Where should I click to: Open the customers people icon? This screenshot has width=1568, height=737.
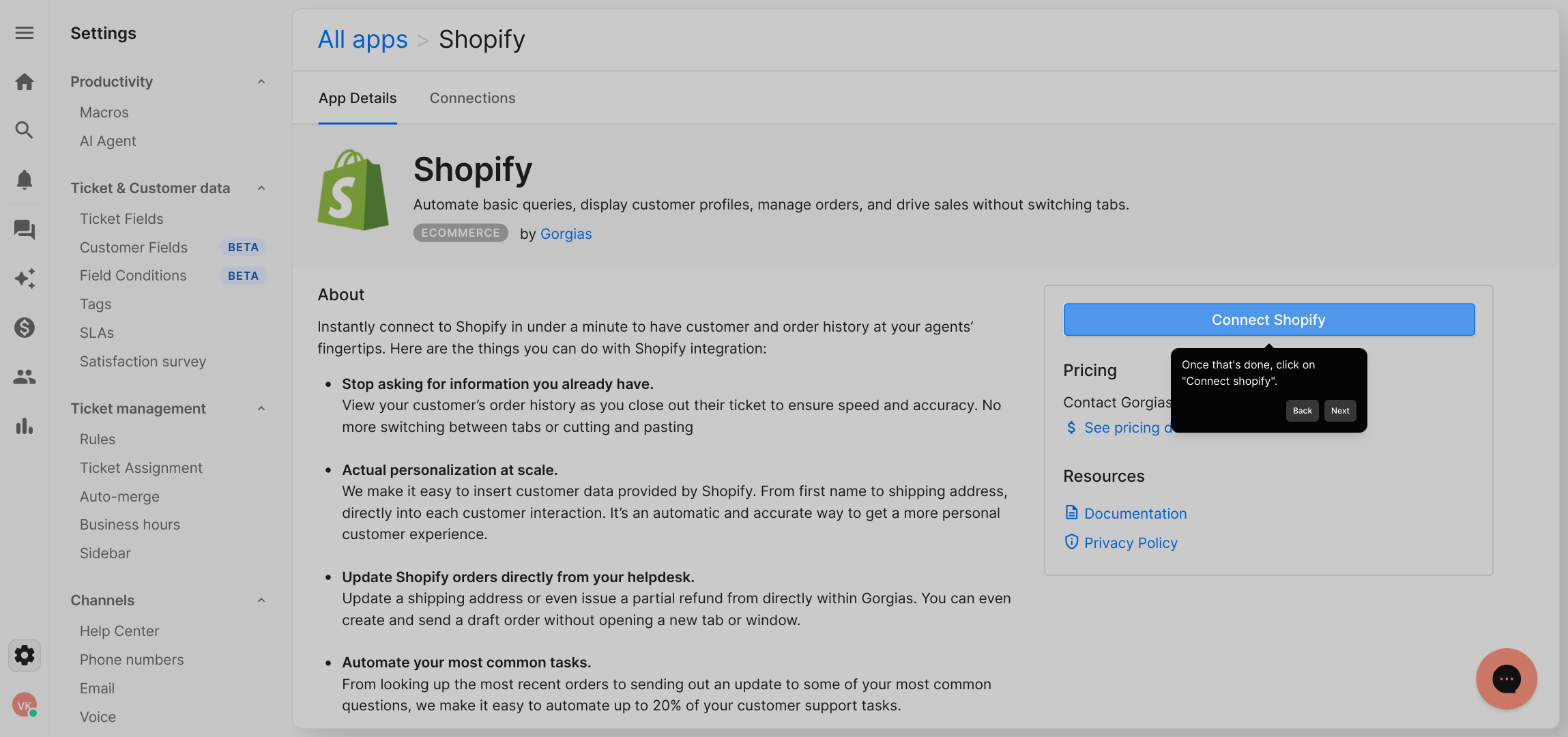(x=25, y=377)
